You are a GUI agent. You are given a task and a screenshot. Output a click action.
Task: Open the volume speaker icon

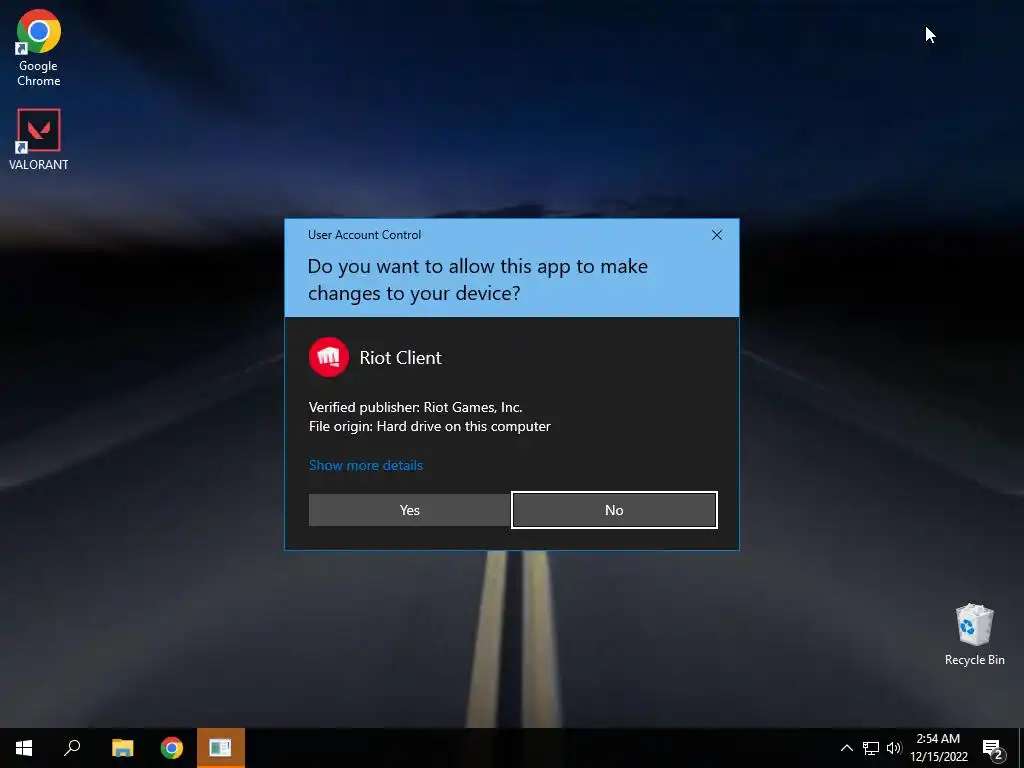pyautogui.click(x=894, y=748)
